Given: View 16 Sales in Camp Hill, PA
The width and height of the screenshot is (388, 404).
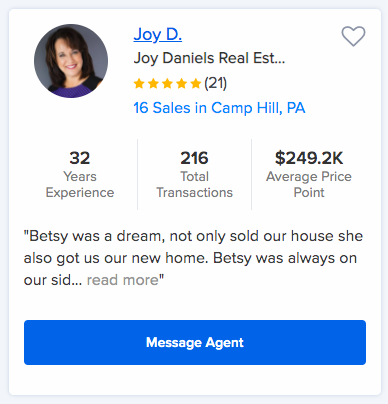Looking at the screenshot, I should pyautogui.click(x=219, y=108).
